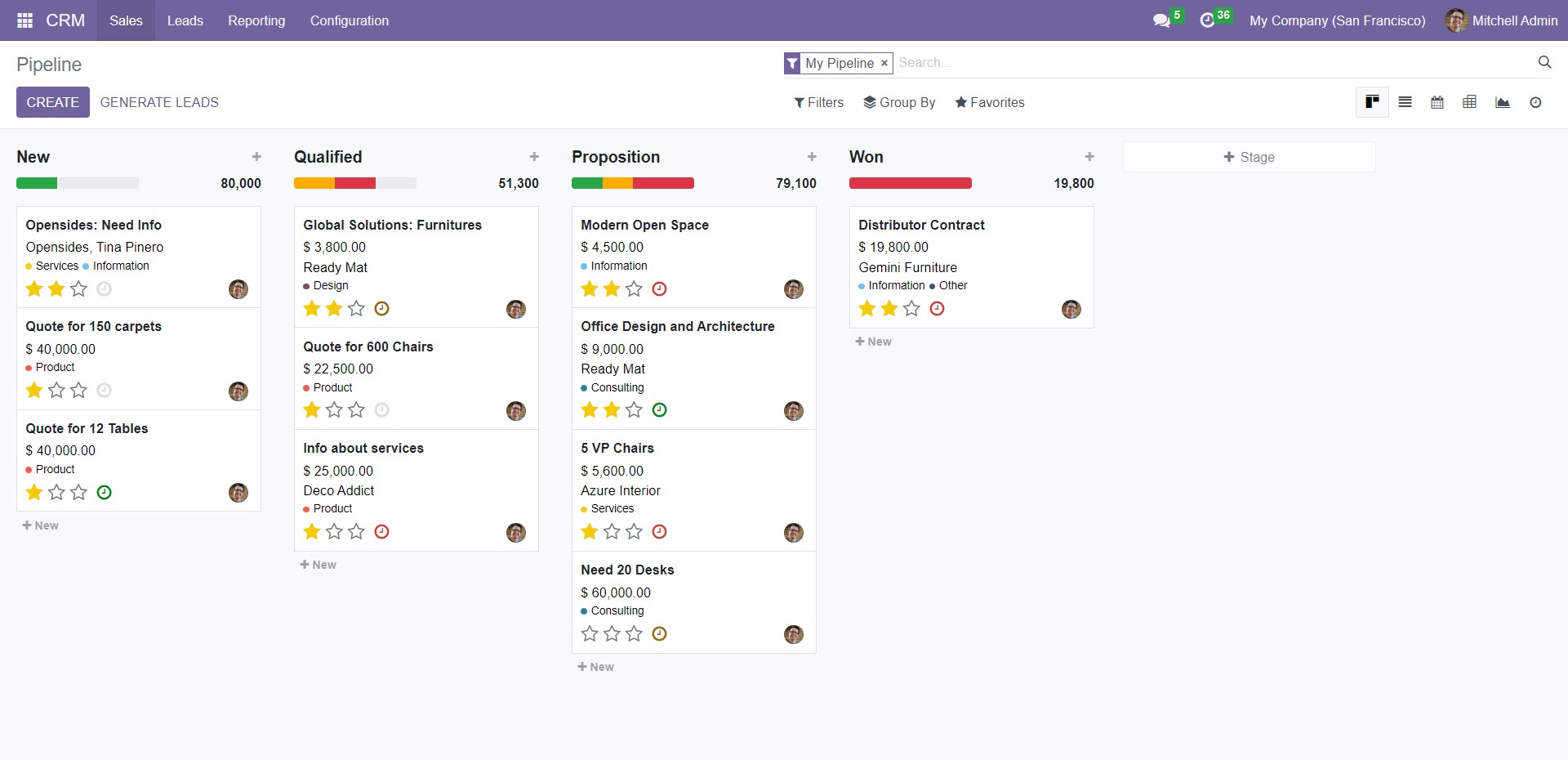Set third star on Distributor Contract

coord(911,308)
